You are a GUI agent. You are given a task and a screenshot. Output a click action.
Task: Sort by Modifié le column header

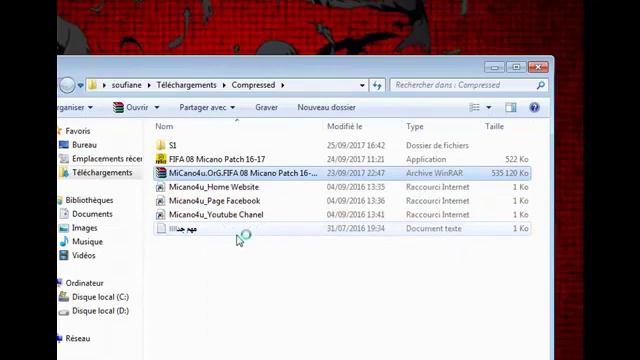[344, 127]
